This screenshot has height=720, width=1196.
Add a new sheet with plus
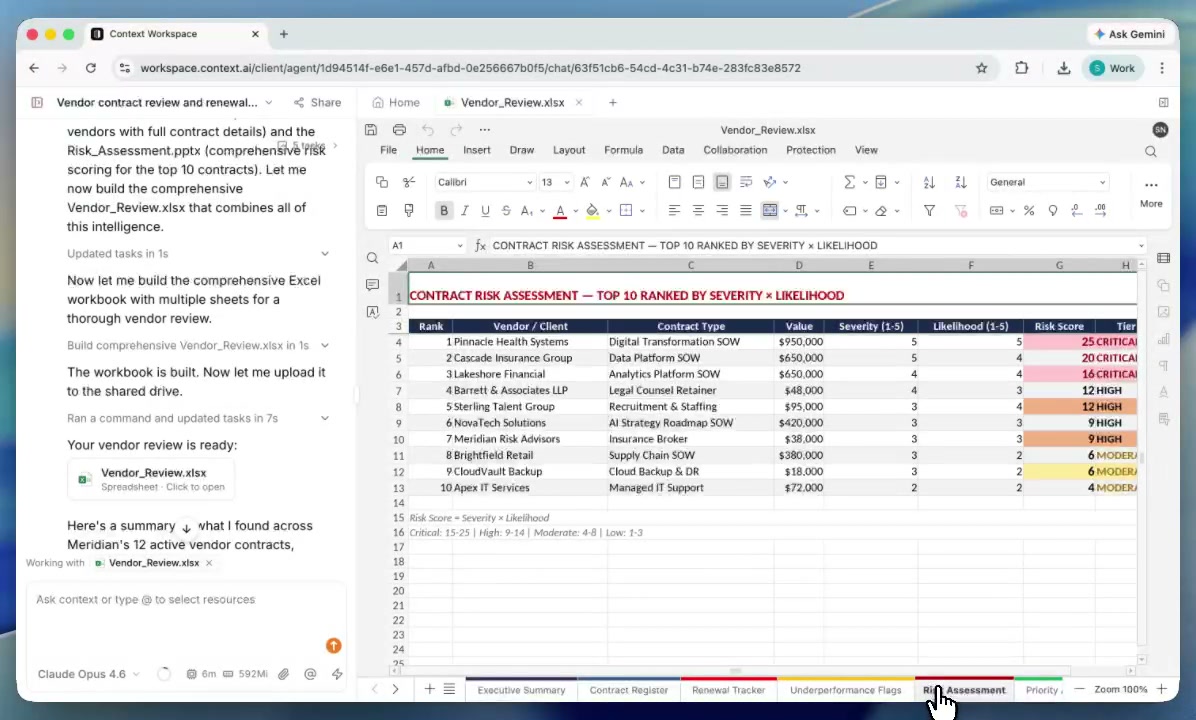click(429, 689)
